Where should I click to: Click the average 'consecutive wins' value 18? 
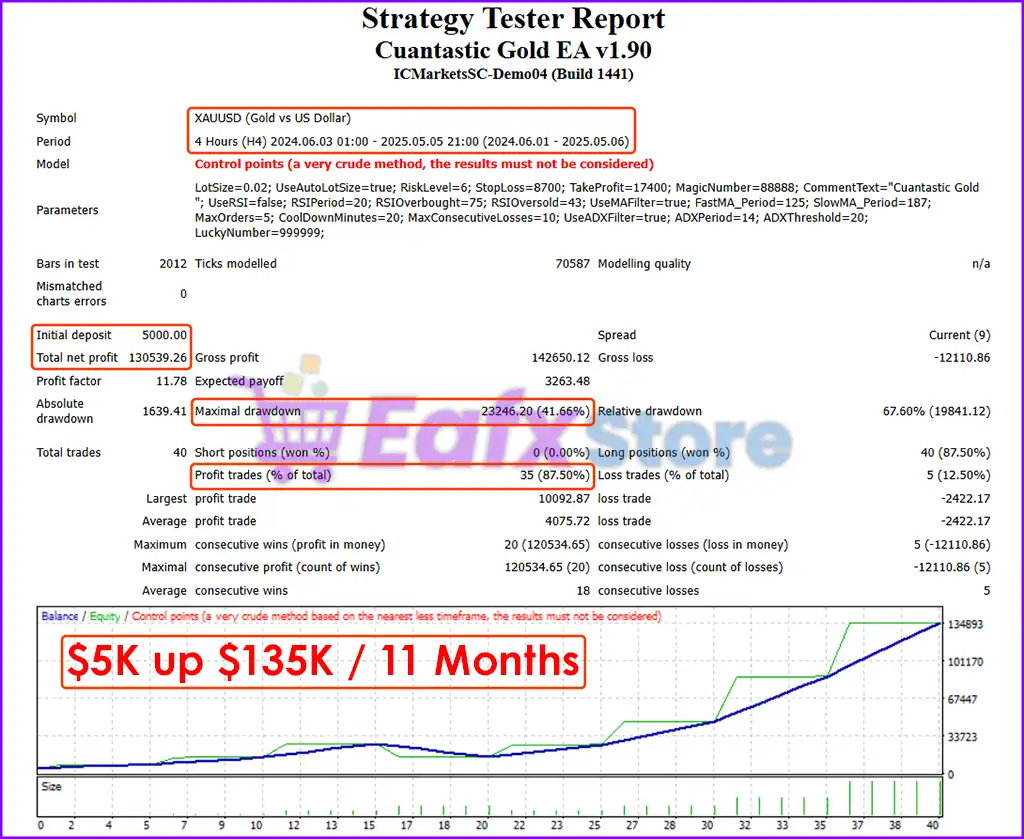pos(583,591)
